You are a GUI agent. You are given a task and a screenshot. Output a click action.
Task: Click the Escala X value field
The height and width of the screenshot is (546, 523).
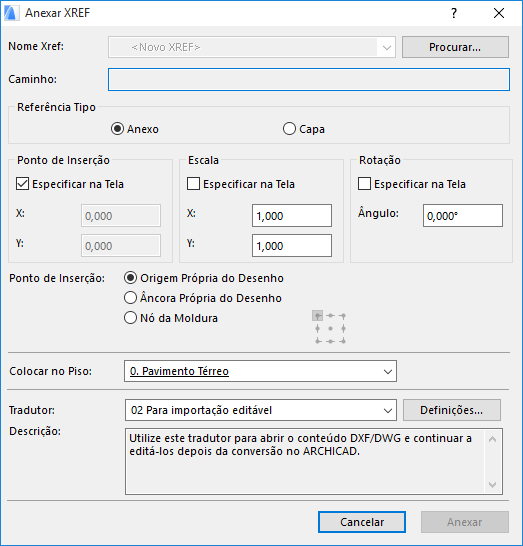(292, 216)
